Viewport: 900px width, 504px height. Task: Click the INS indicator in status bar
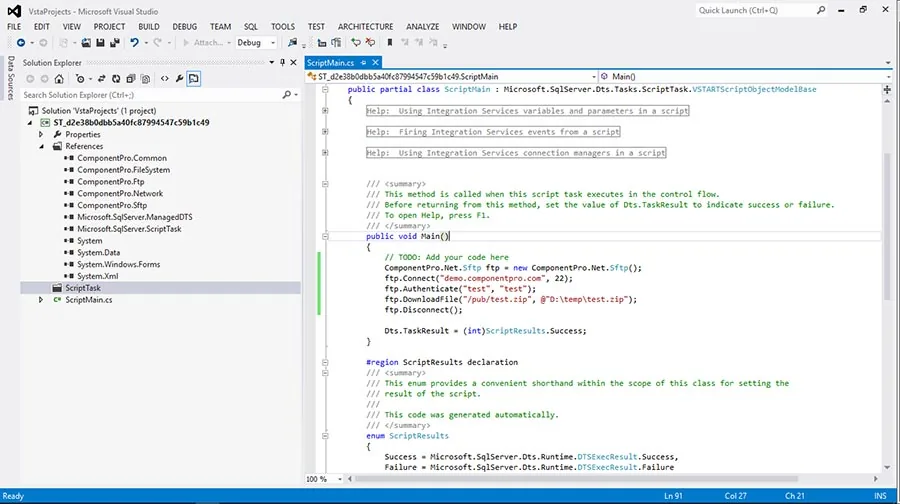coord(880,496)
